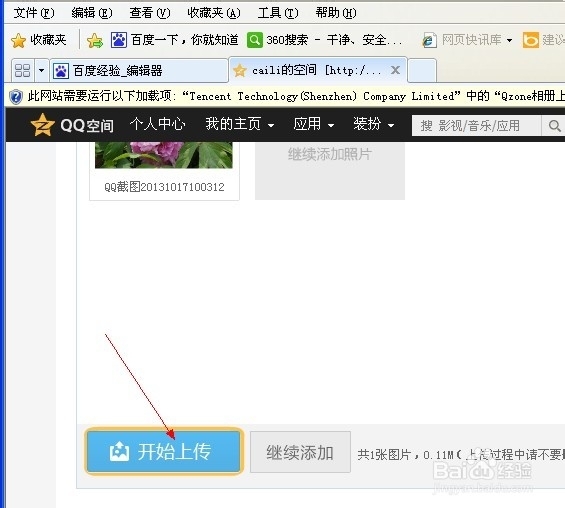
Task: Click the 开始上传 button
Action: tap(164, 451)
